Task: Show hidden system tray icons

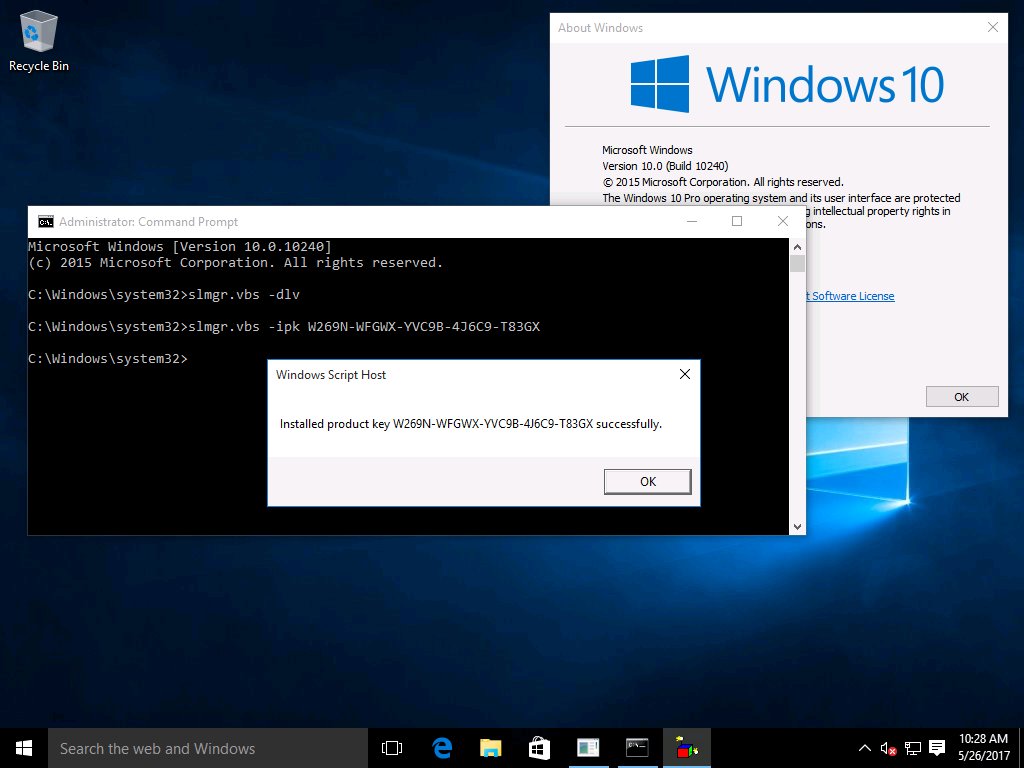Action: click(864, 748)
